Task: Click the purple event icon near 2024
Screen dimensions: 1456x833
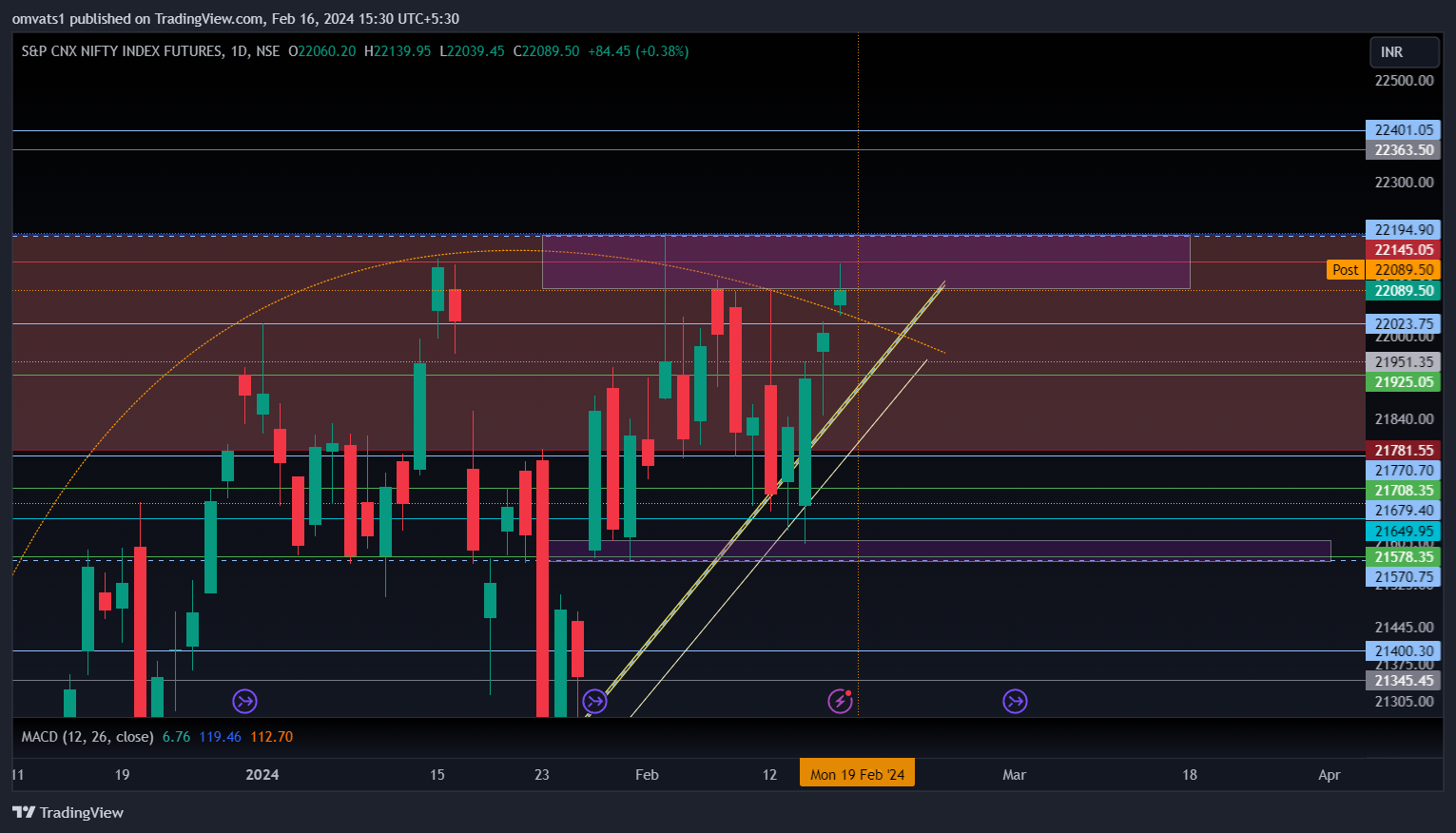Action: pos(245,702)
